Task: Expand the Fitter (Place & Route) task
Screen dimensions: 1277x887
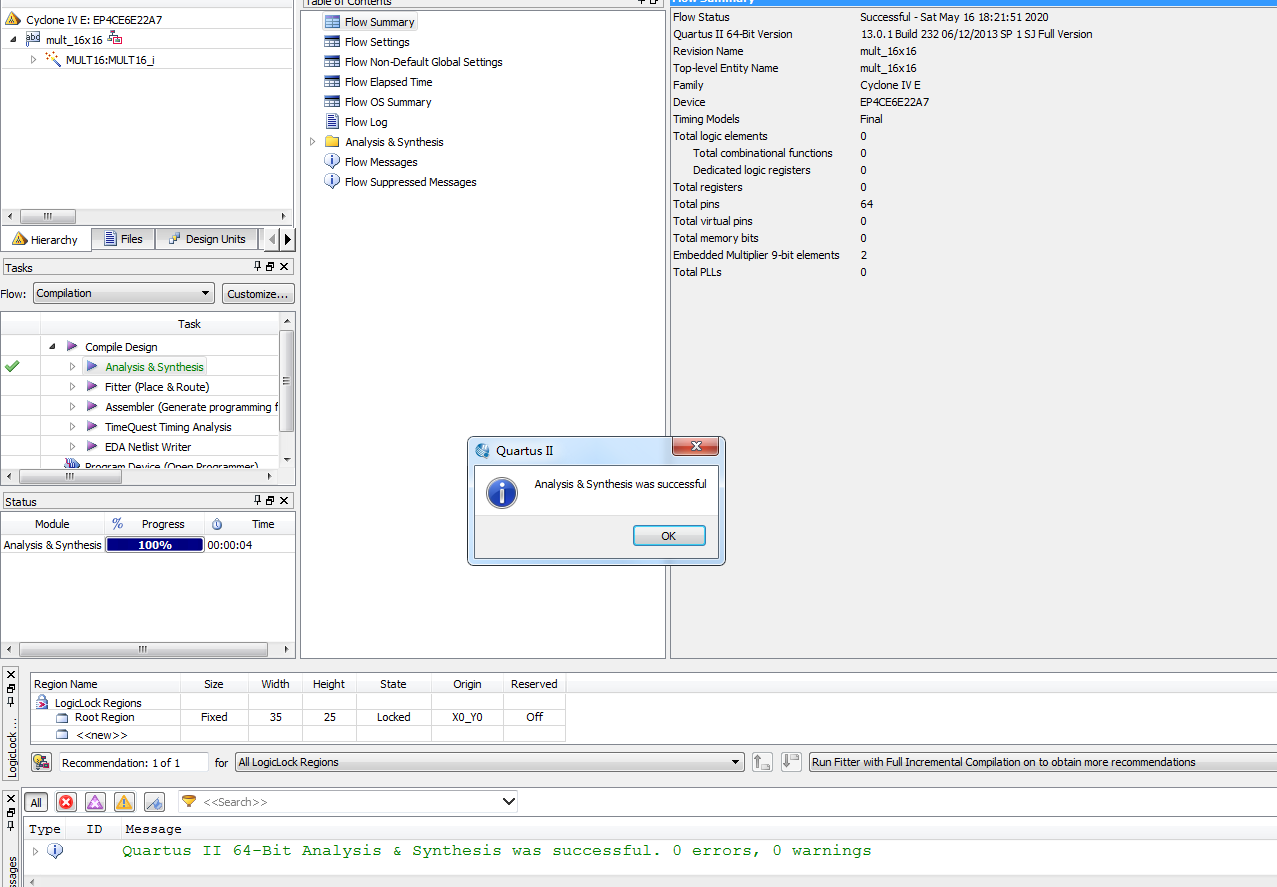Action: 72,387
